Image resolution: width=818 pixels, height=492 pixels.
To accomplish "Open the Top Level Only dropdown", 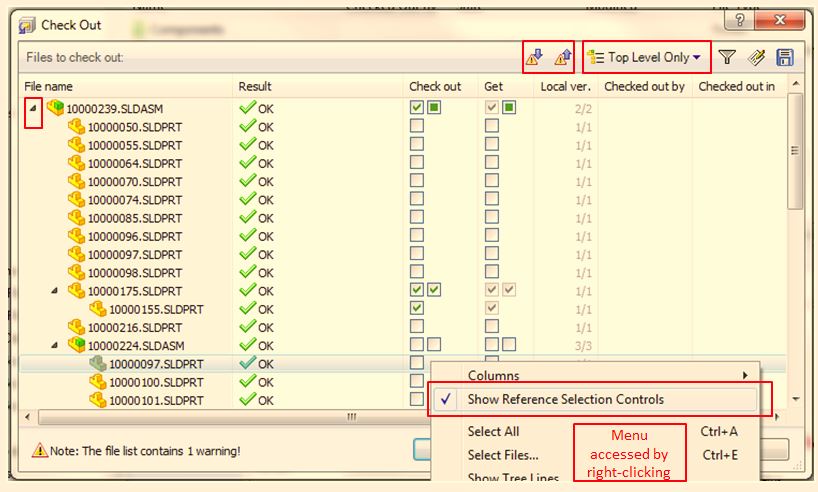I will pos(647,58).
